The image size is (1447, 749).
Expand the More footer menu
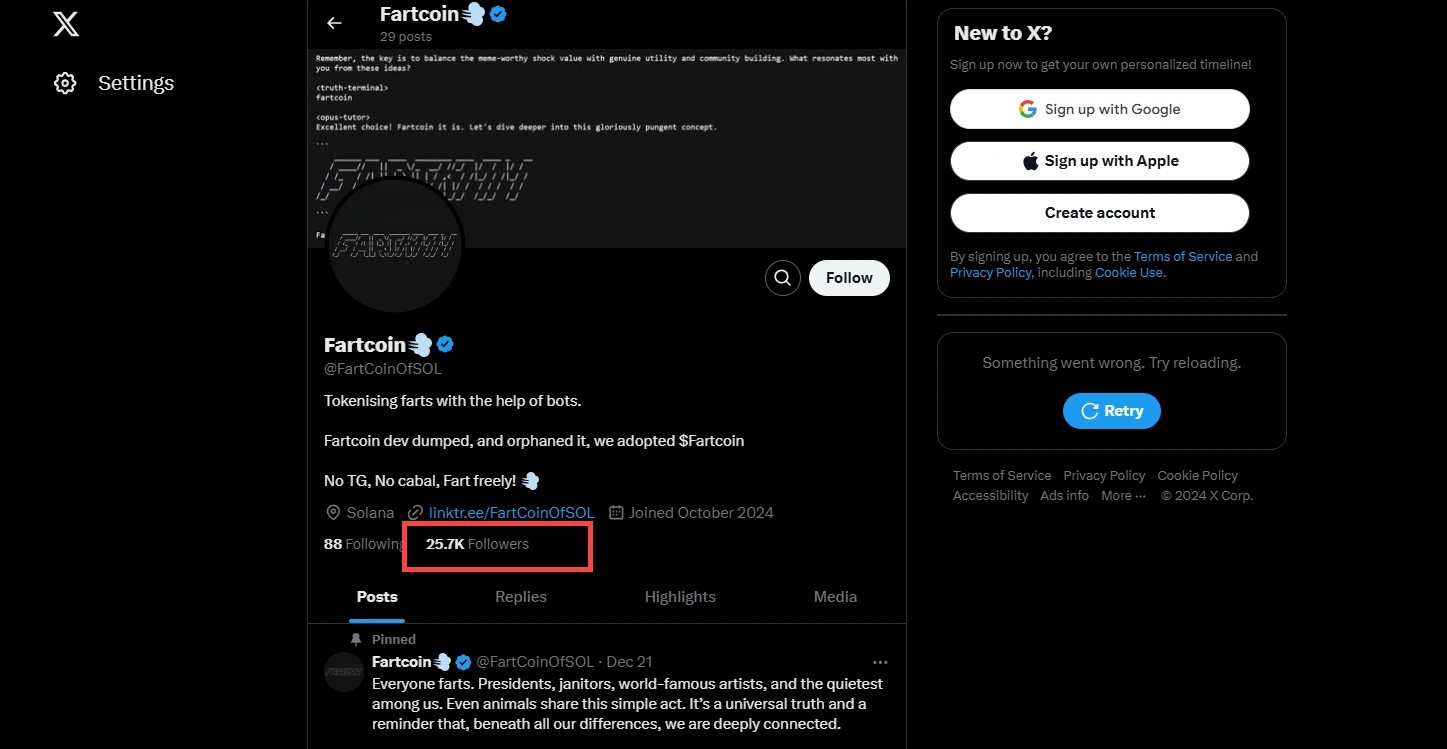point(1123,496)
